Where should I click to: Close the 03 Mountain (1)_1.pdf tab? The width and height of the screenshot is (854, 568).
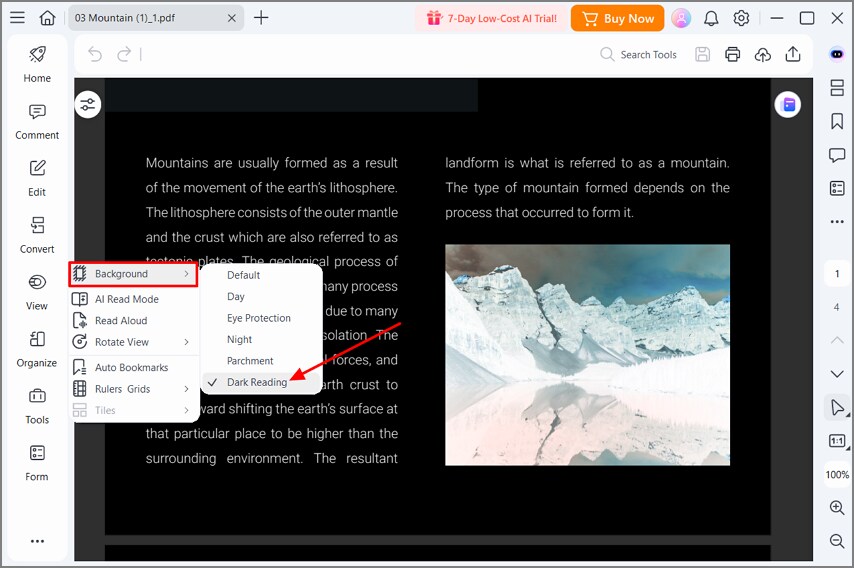pyautogui.click(x=231, y=18)
